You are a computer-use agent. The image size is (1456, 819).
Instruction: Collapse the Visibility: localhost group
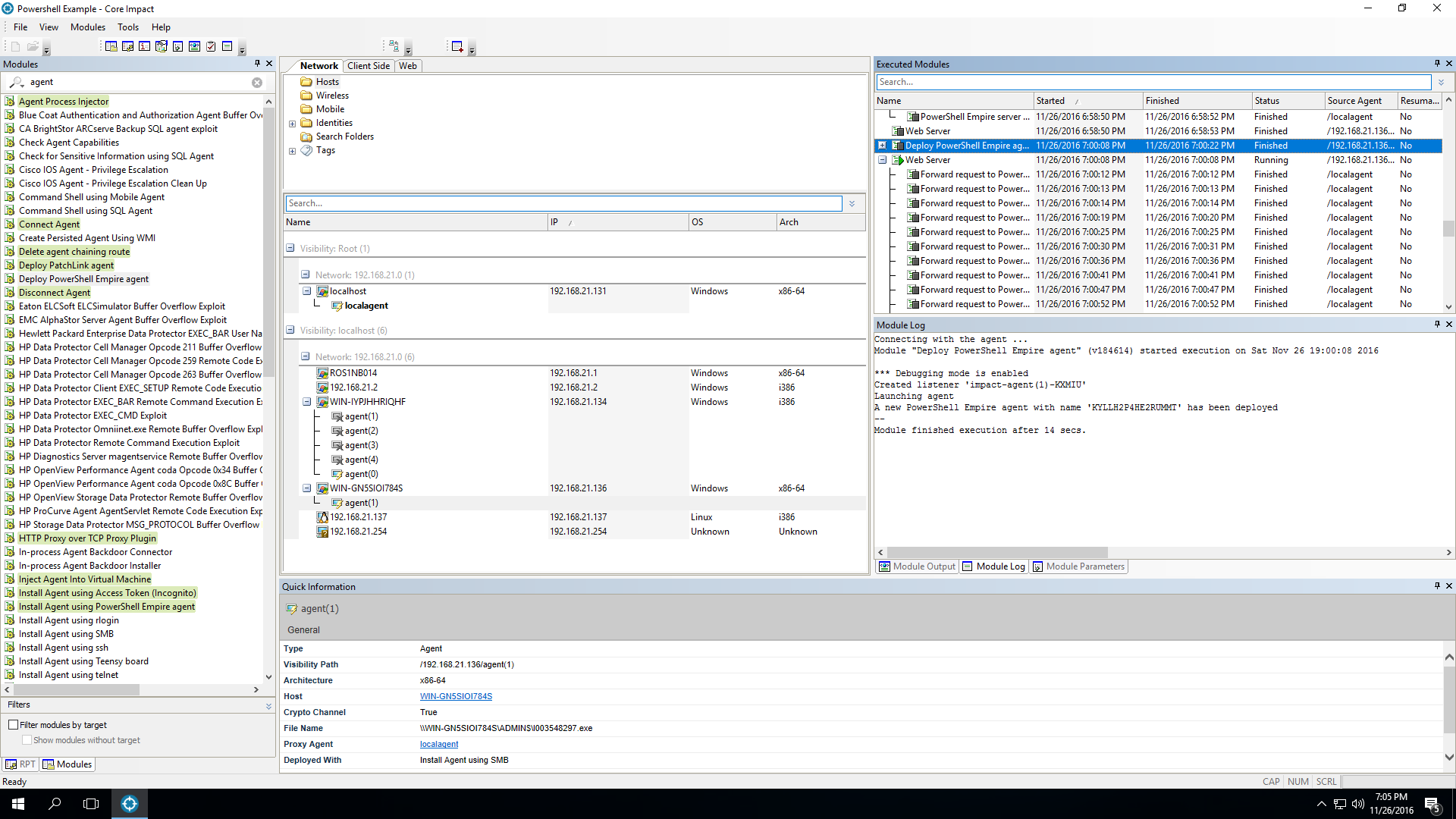290,330
